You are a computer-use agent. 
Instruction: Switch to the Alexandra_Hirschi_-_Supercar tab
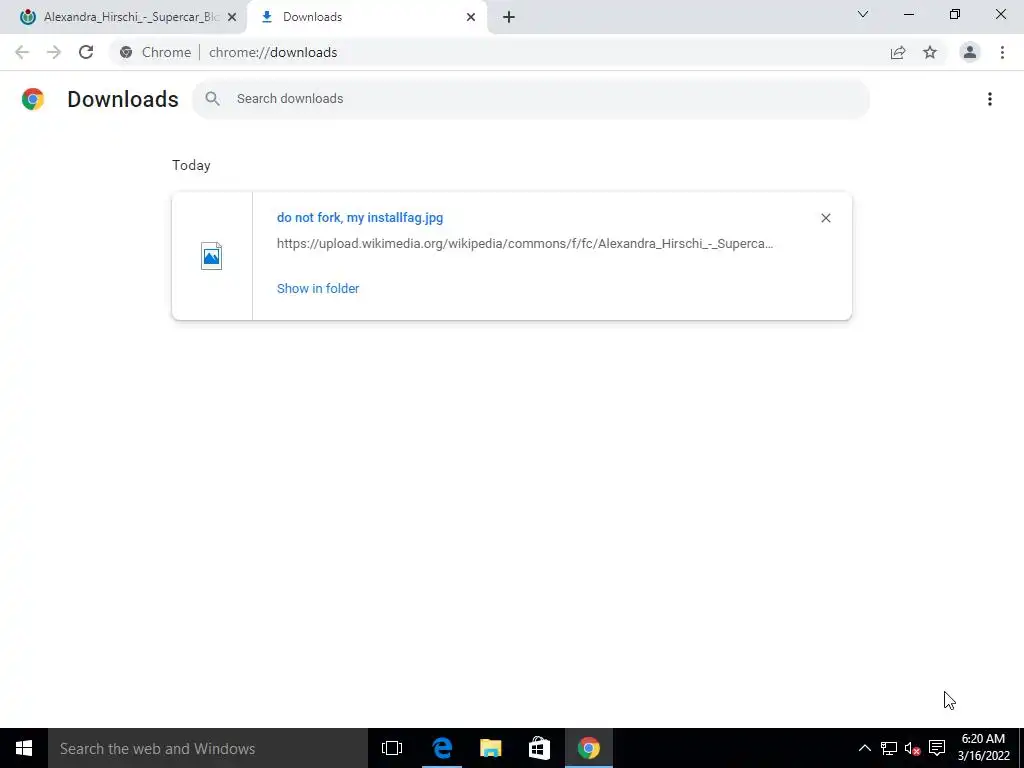click(x=123, y=17)
